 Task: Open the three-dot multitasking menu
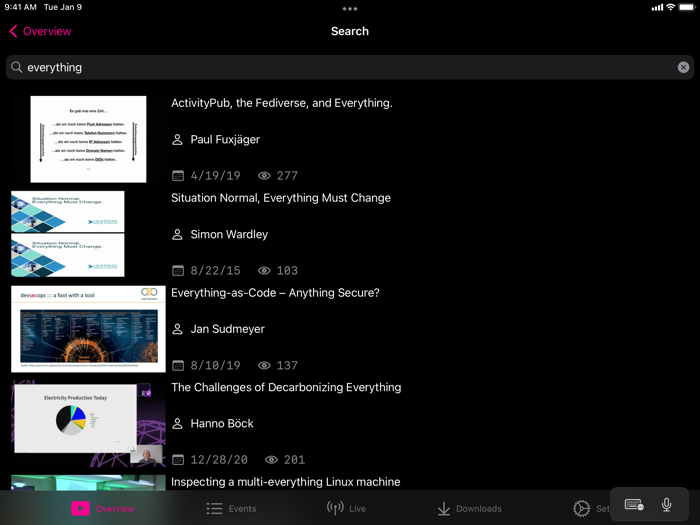350,8
